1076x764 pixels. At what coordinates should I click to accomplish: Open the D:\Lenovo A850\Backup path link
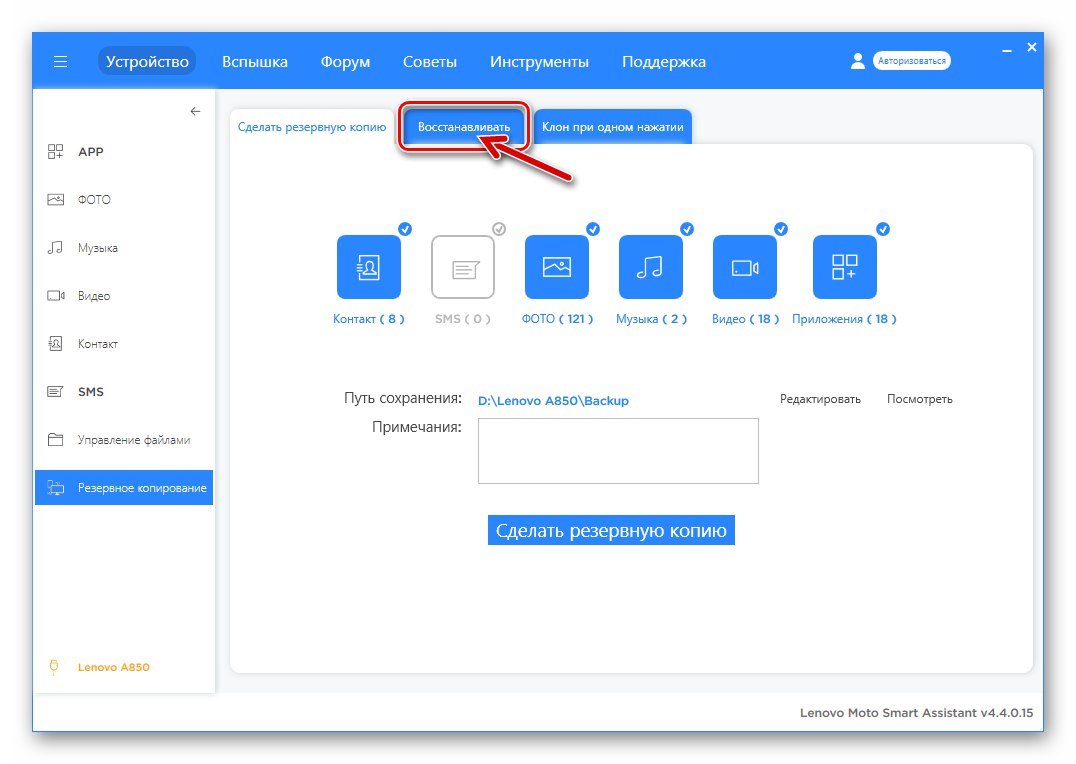pyautogui.click(x=553, y=400)
